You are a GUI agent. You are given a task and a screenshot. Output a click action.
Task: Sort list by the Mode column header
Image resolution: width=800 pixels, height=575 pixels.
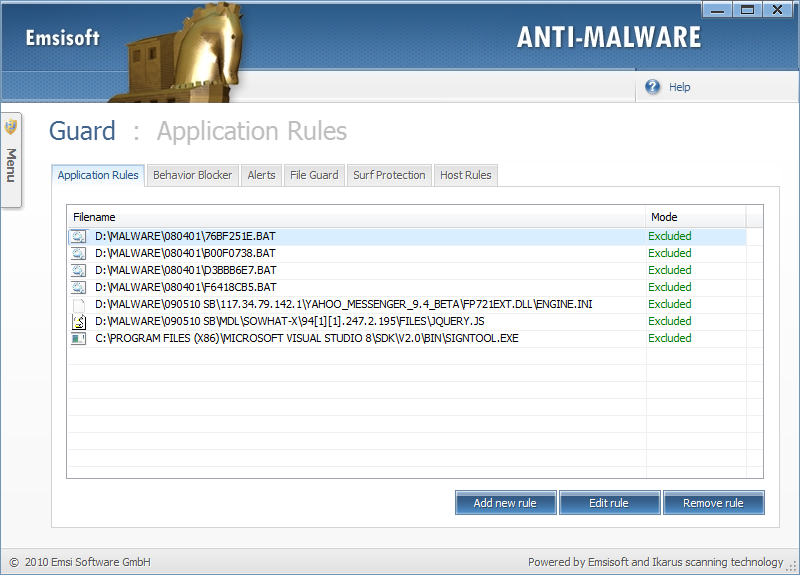click(x=696, y=217)
